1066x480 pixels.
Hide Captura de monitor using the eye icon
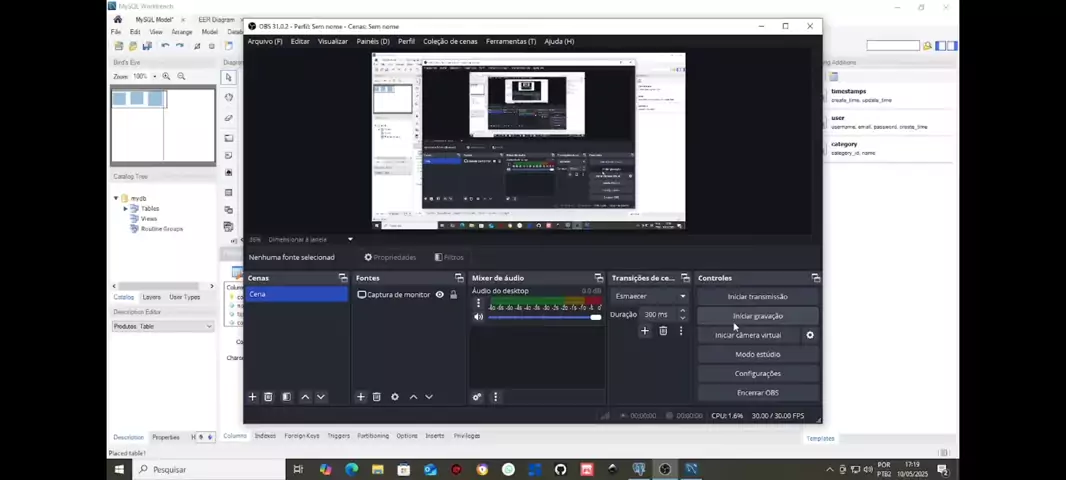point(439,295)
